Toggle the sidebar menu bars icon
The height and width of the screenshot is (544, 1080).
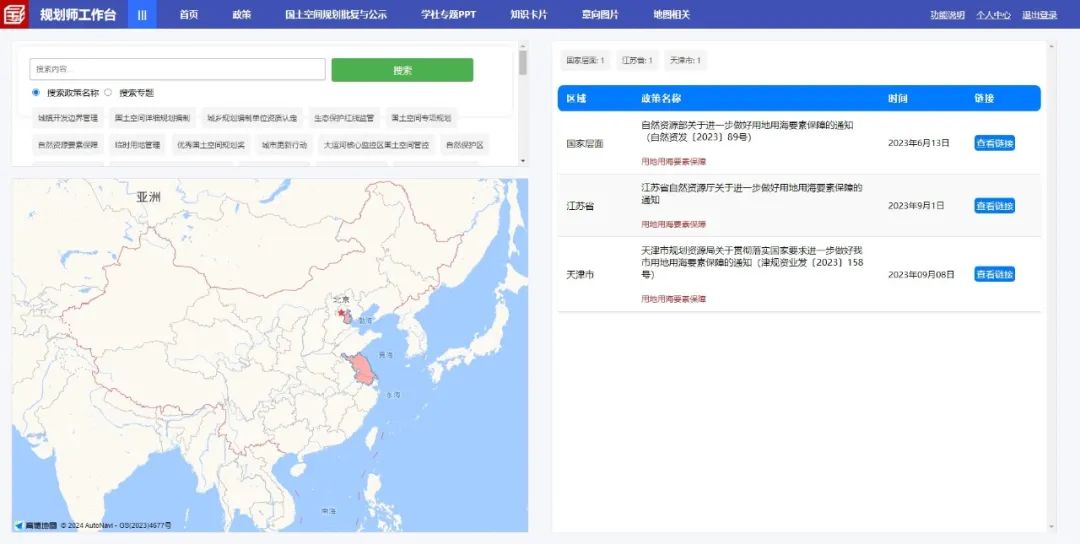pos(142,14)
